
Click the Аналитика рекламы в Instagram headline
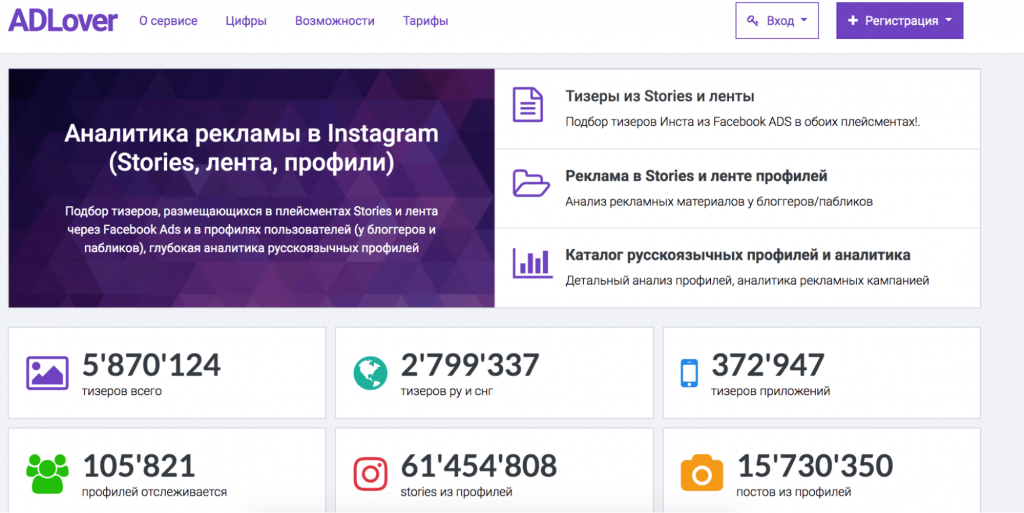point(251,149)
